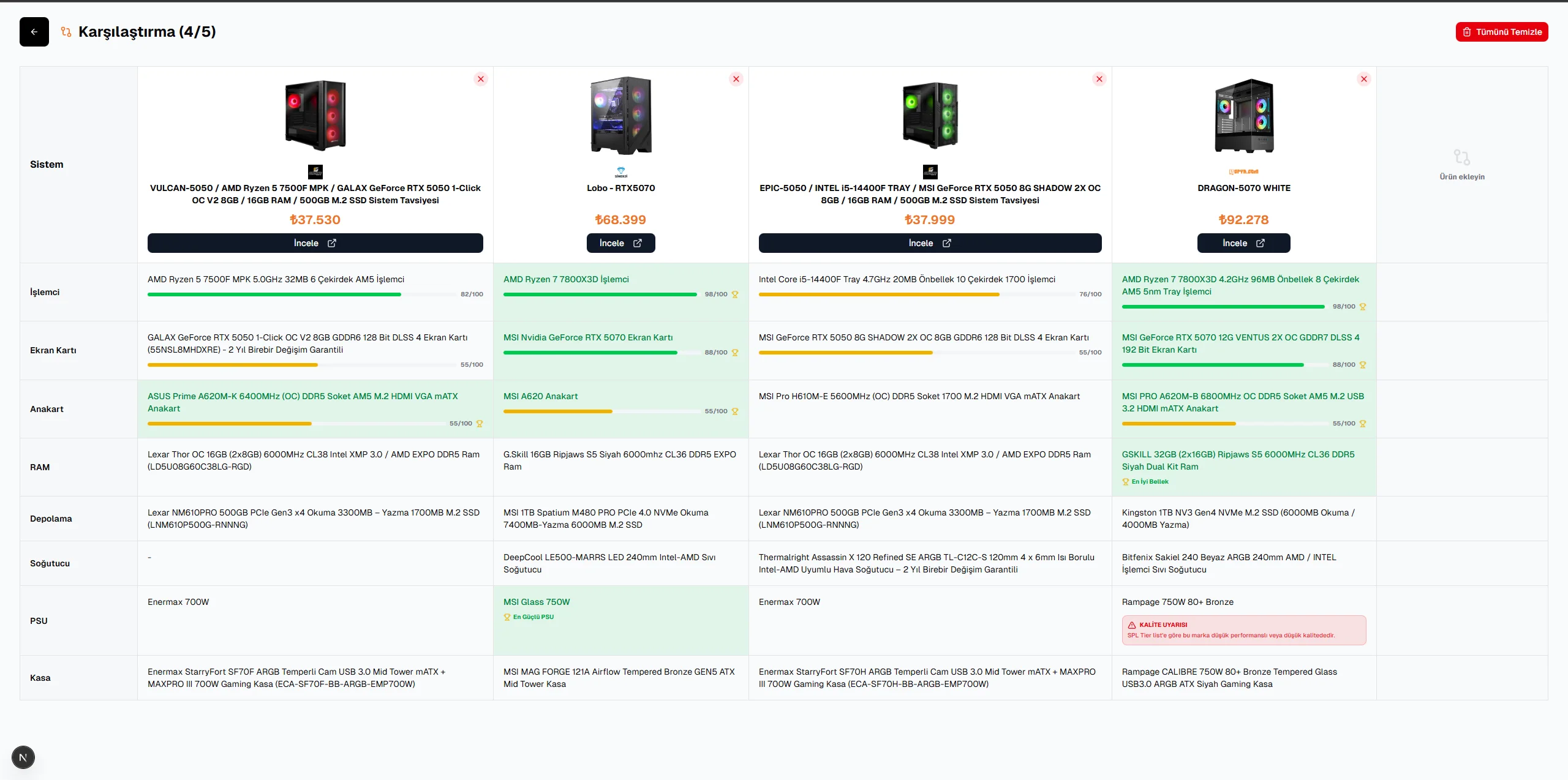Viewport: 1568px width, 780px height.
Task: Open İncele for VULCAN-5050 system
Action: point(315,243)
